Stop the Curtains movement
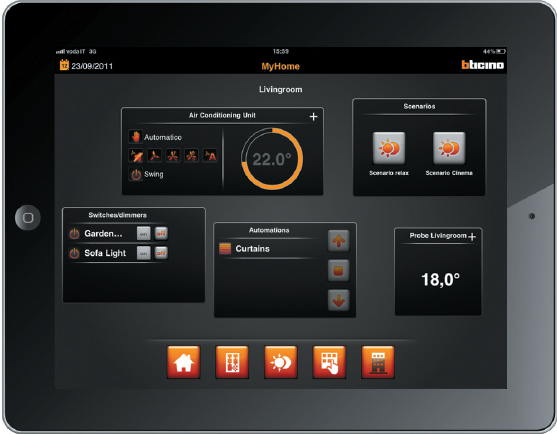The image size is (557, 434). click(x=339, y=271)
